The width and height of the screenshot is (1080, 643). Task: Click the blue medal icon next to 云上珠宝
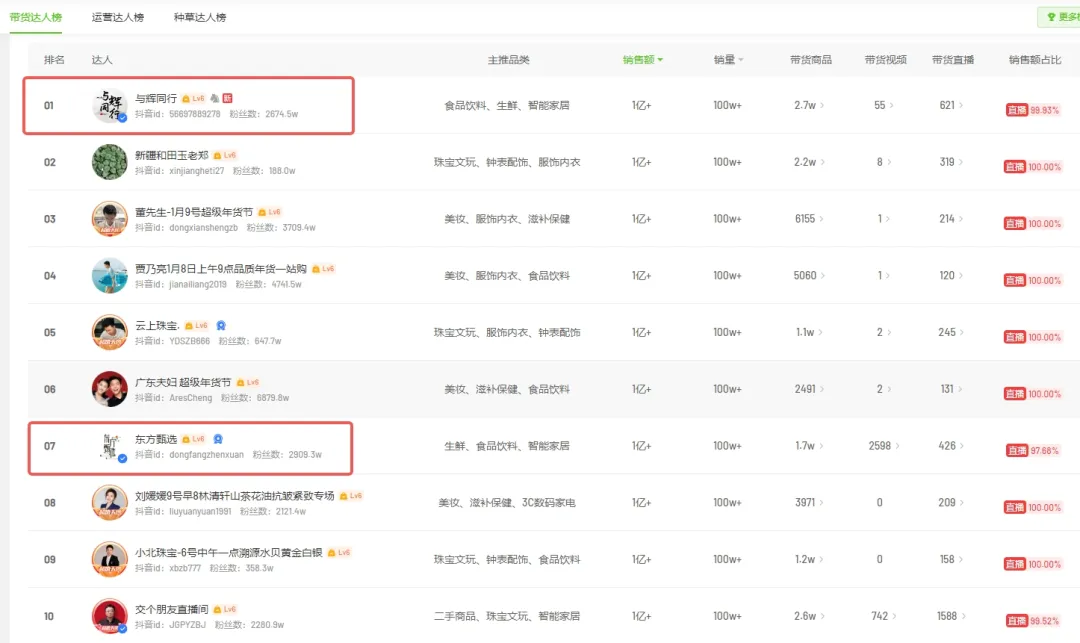[221, 326]
